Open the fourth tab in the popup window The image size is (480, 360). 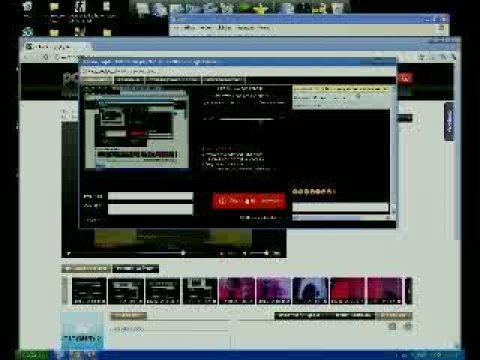pos(223,80)
